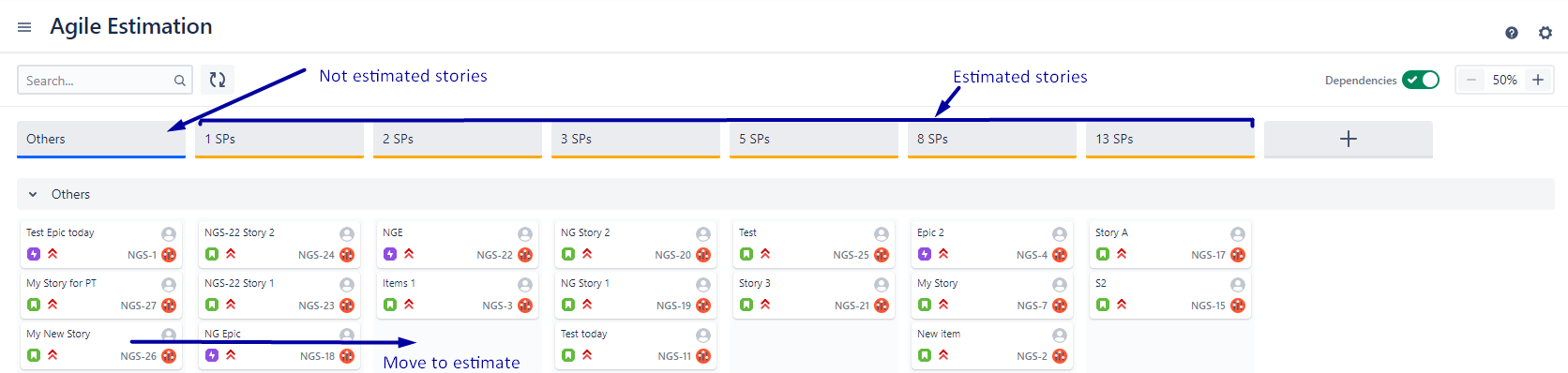1568x373 pixels.
Task: Click red status icon on NGS-2 card
Action: point(1060,355)
